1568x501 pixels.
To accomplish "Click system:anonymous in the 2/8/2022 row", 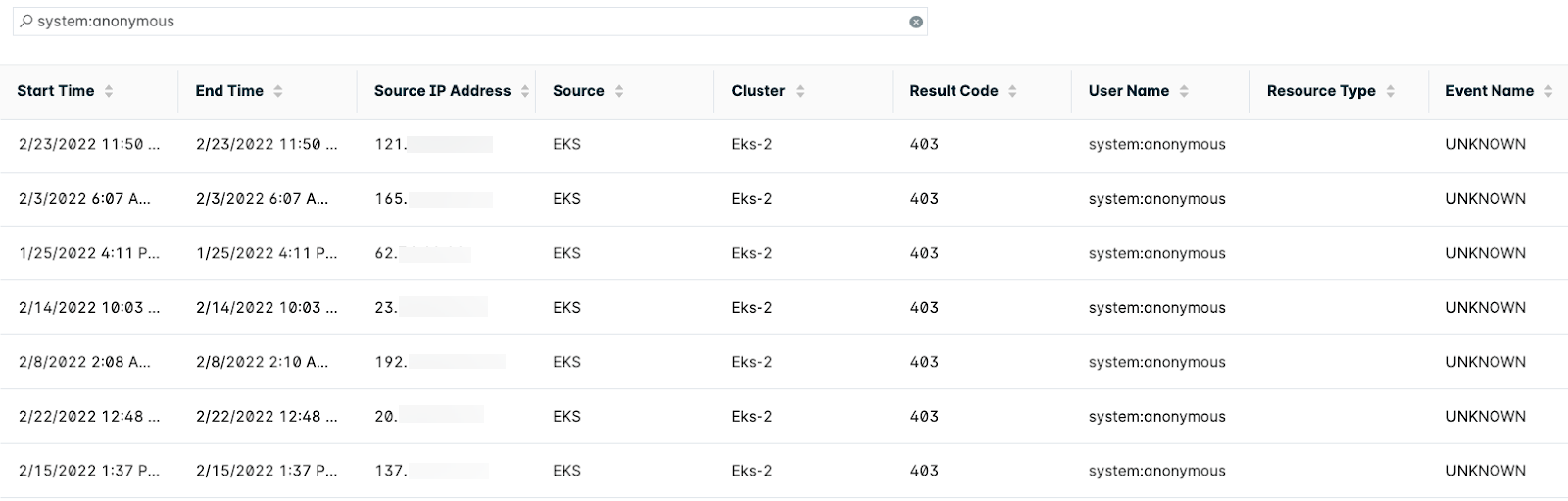I will (x=1156, y=362).
